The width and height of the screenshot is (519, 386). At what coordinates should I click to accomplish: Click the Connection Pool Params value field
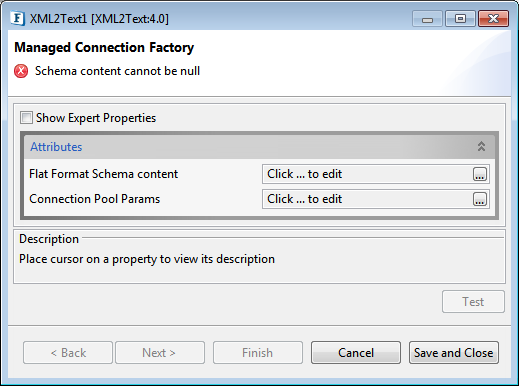point(376,199)
